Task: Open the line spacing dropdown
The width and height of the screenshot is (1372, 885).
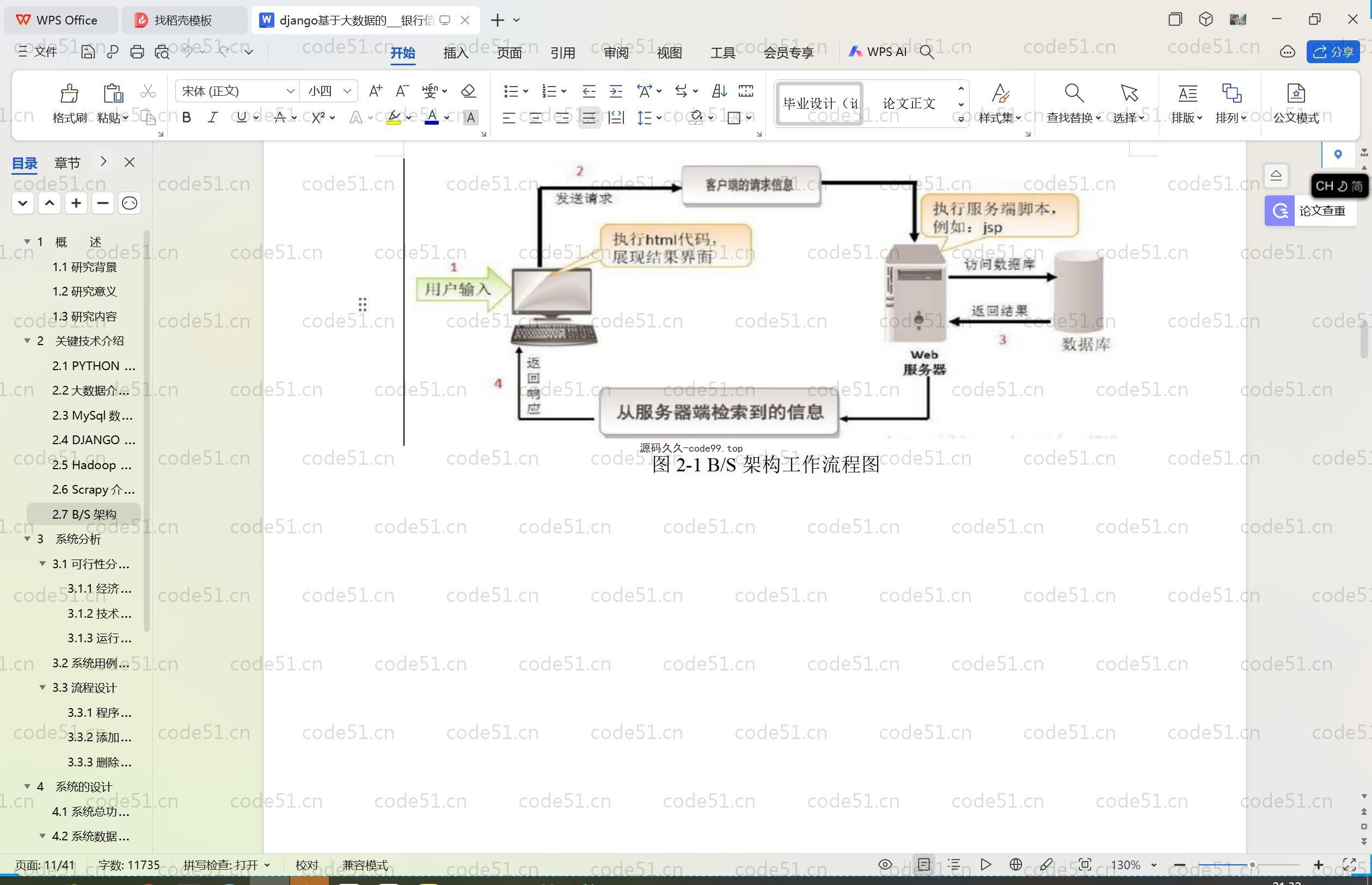Action: pyautogui.click(x=659, y=118)
